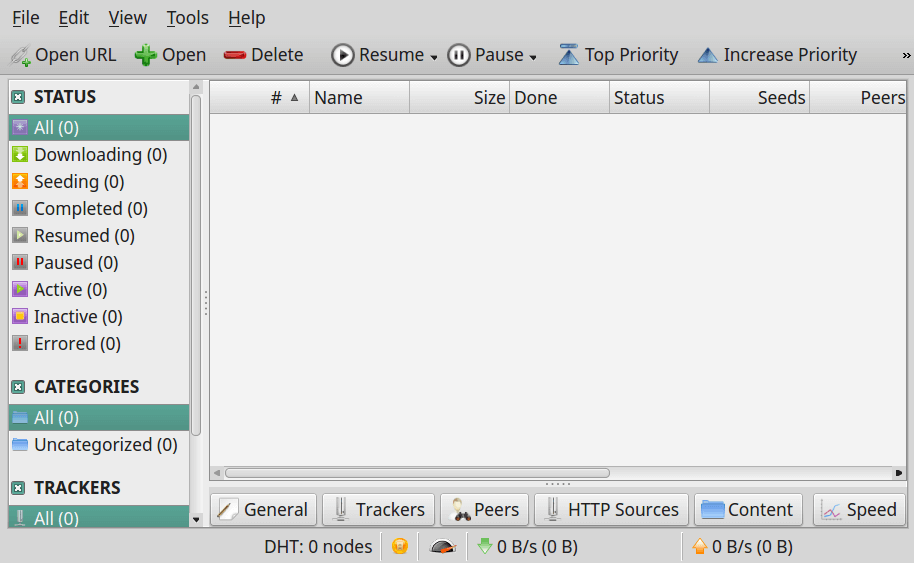Click the Open URL link icon
Viewport: 914px width, 563px height.
pos(20,55)
